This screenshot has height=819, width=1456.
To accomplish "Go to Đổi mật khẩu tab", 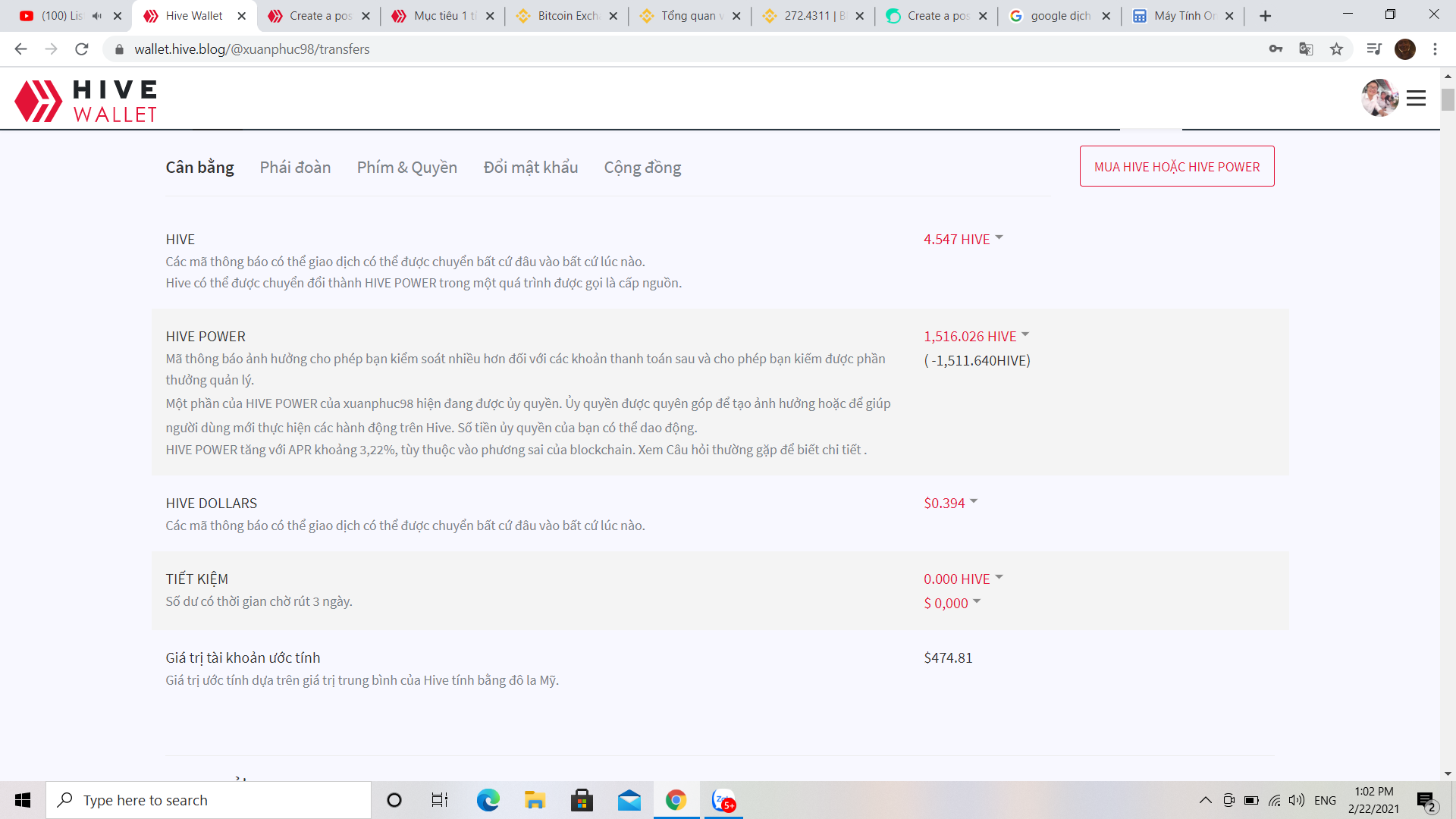I will pyautogui.click(x=531, y=167).
